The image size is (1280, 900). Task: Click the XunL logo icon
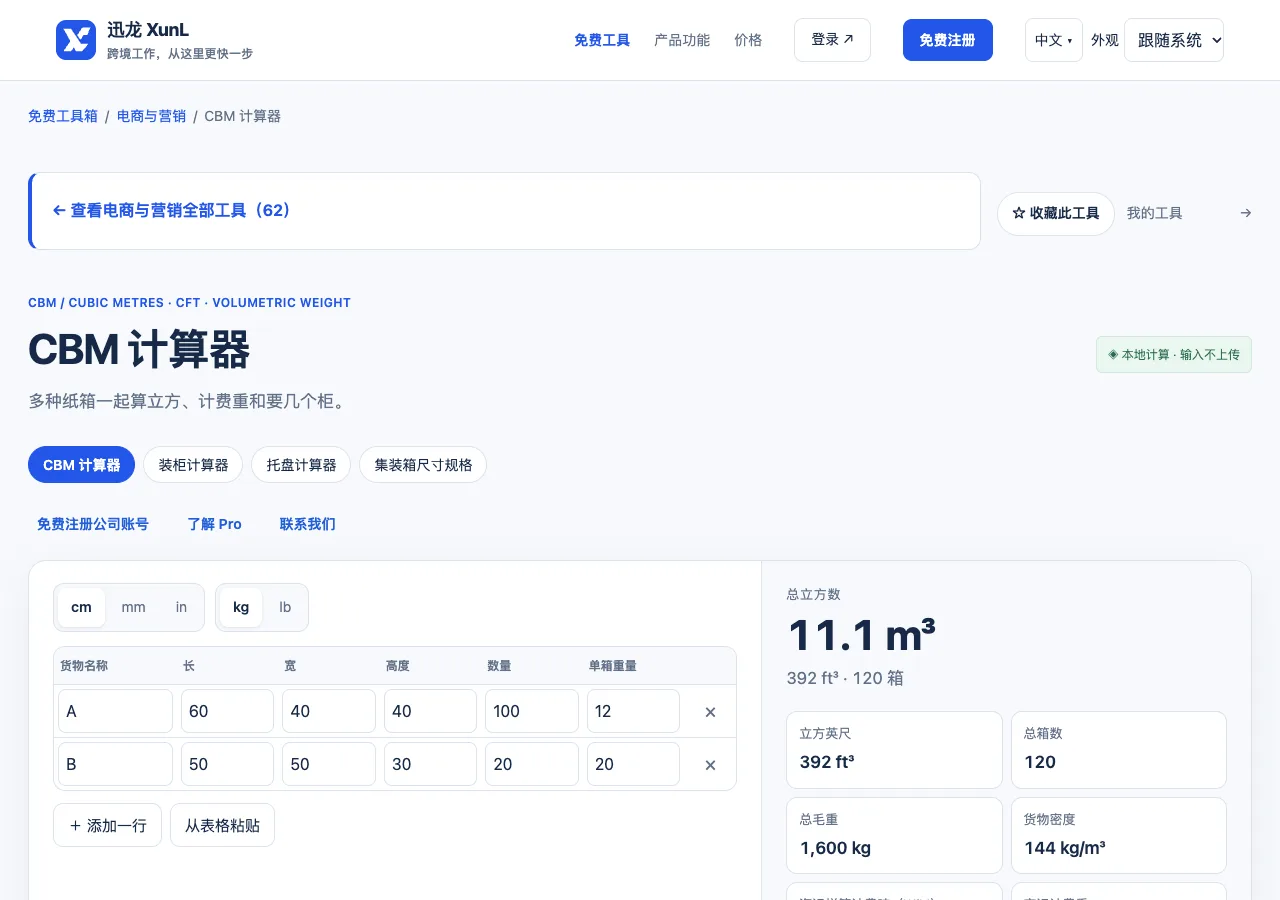click(76, 40)
